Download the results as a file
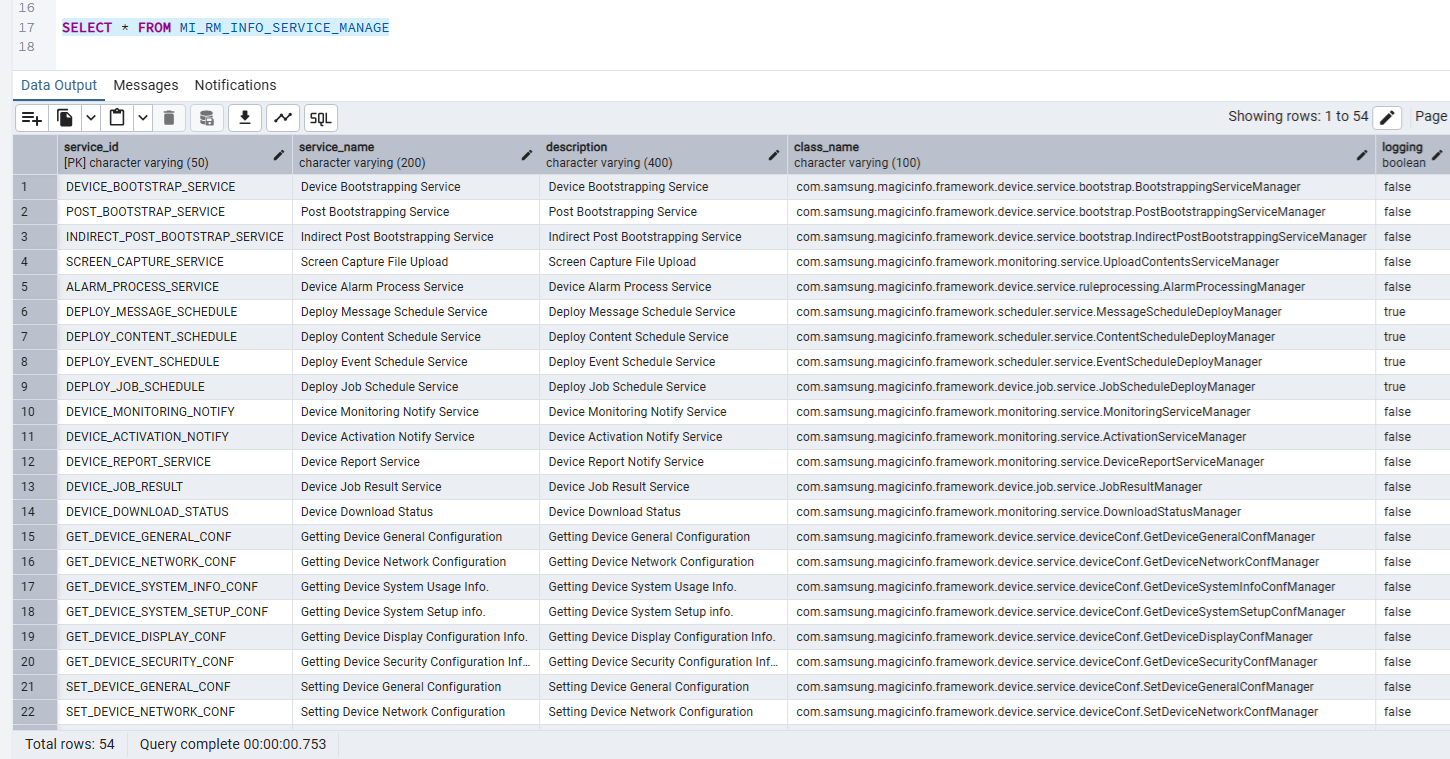 point(245,118)
